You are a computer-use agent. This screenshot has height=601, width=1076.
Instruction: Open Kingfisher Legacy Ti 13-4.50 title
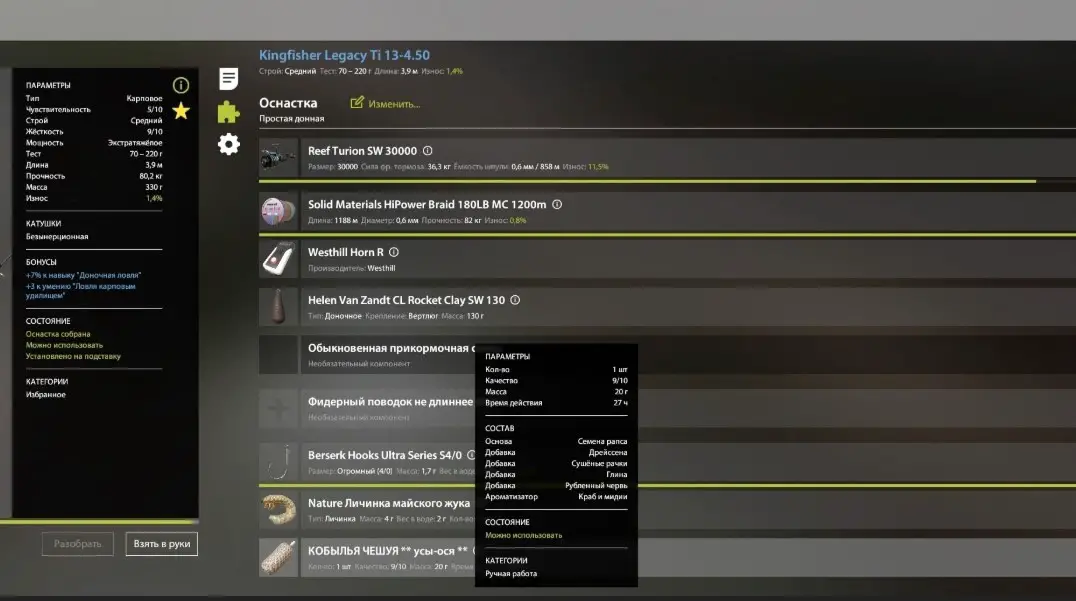(x=344, y=56)
